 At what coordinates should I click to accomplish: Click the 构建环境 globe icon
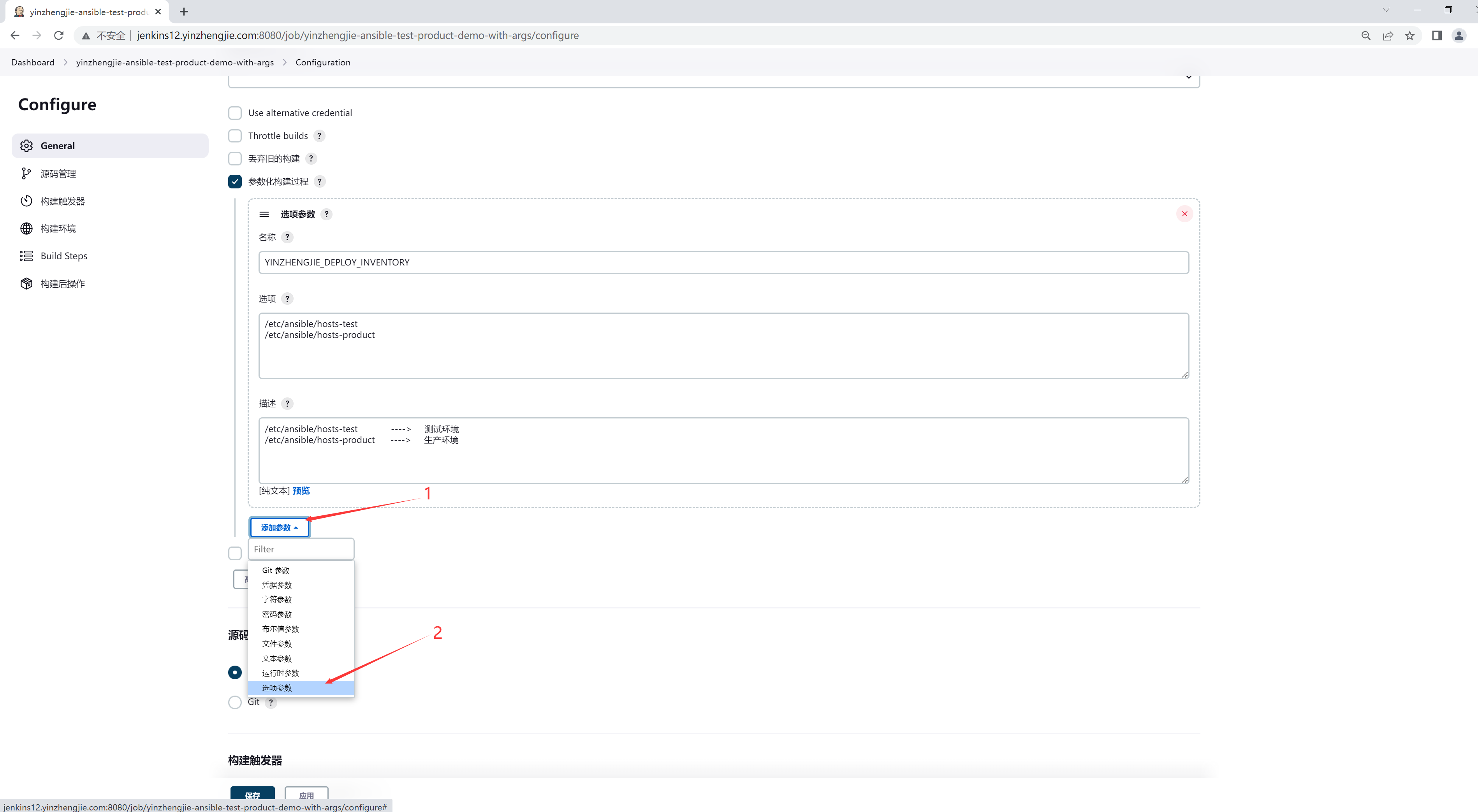26,228
